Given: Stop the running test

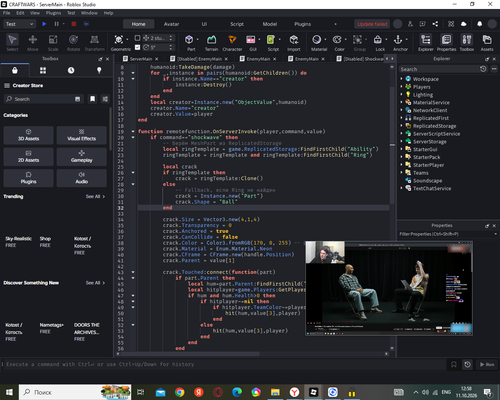Looking at the screenshot, I should click(74, 24).
